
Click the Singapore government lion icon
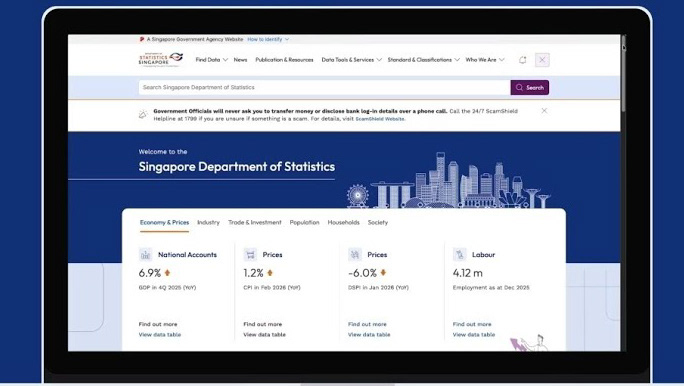click(x=142, y=39)
